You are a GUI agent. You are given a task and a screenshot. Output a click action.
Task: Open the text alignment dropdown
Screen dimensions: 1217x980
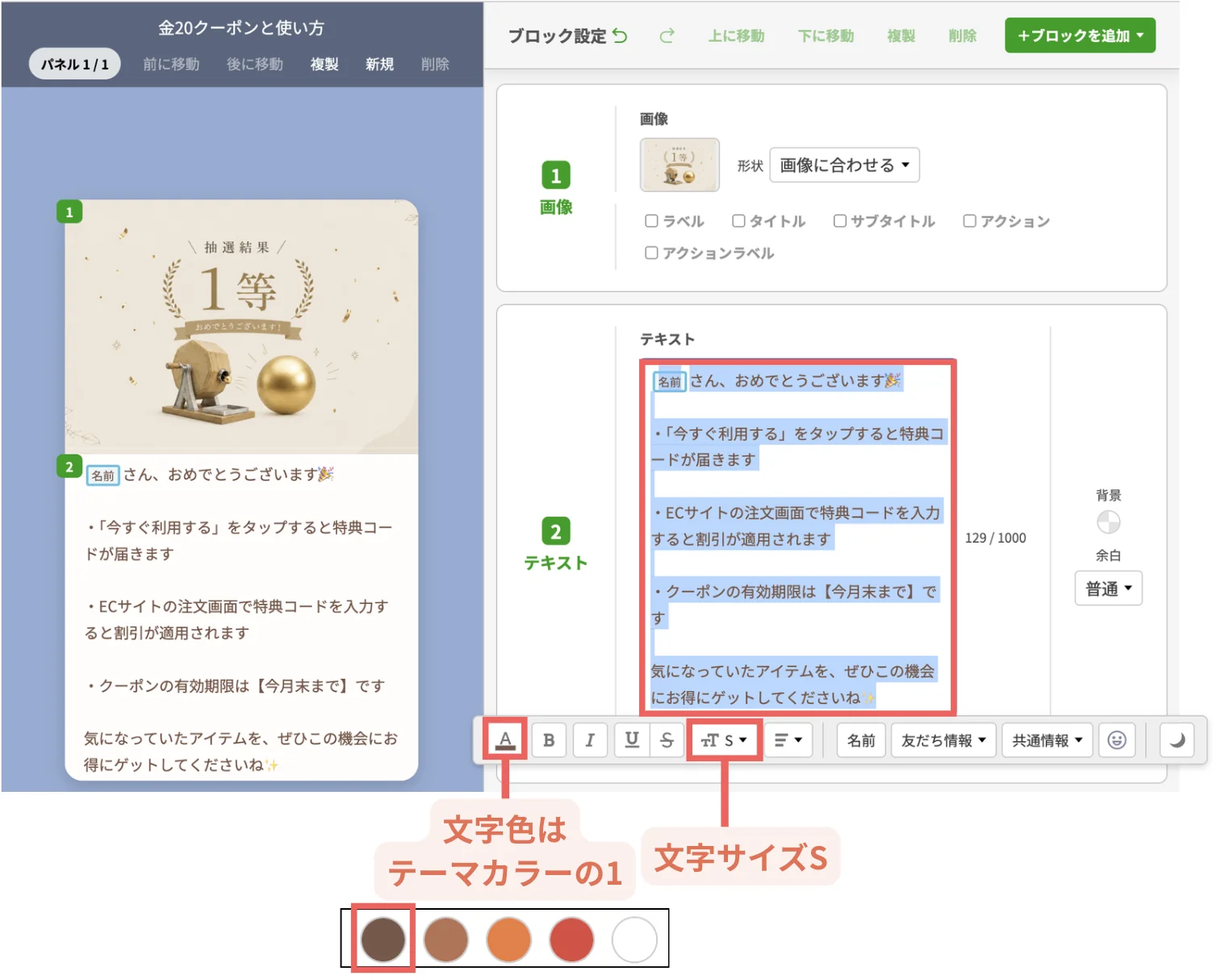[x=788, y=740]
